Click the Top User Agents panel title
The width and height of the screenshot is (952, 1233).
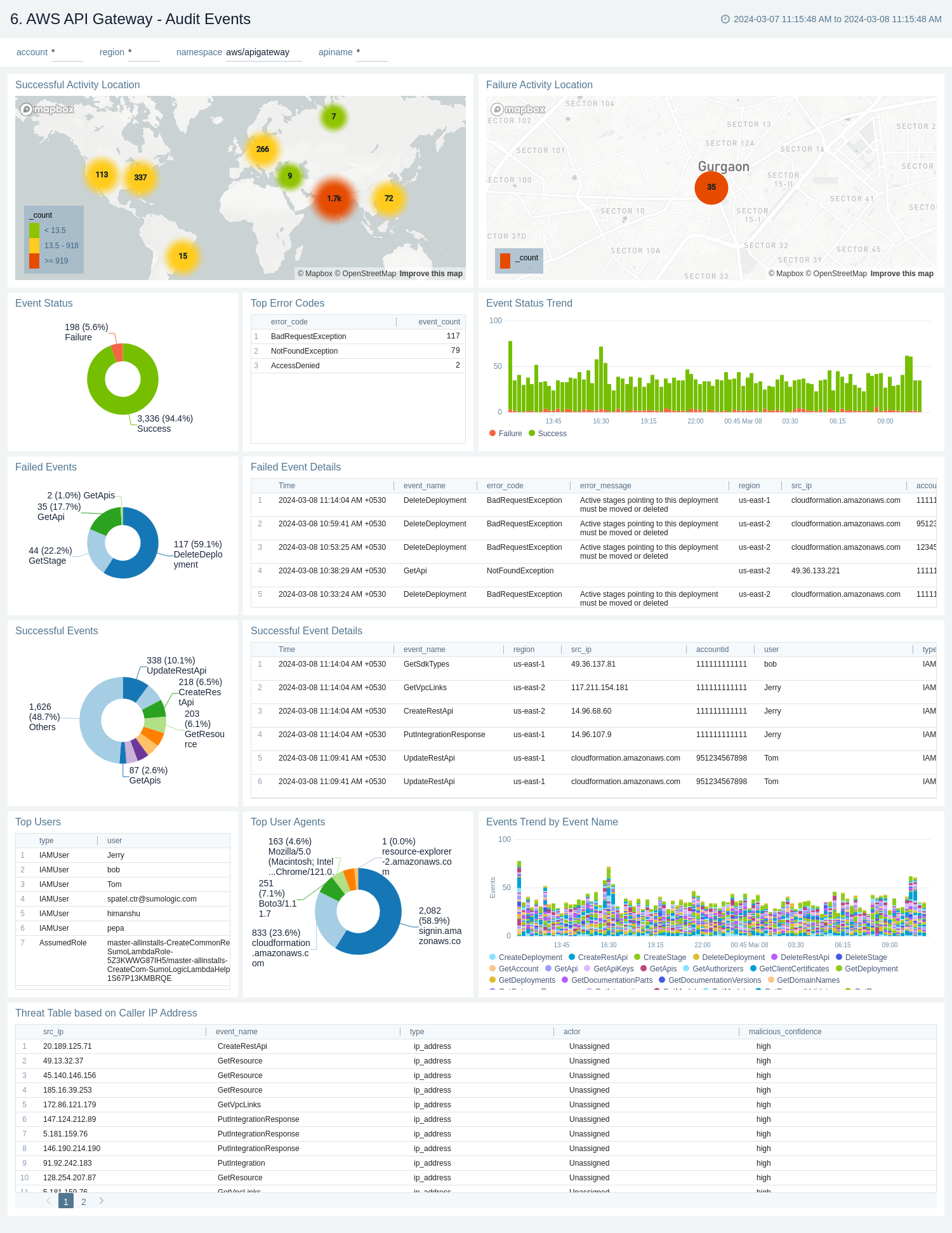click(x=288, y=822)
